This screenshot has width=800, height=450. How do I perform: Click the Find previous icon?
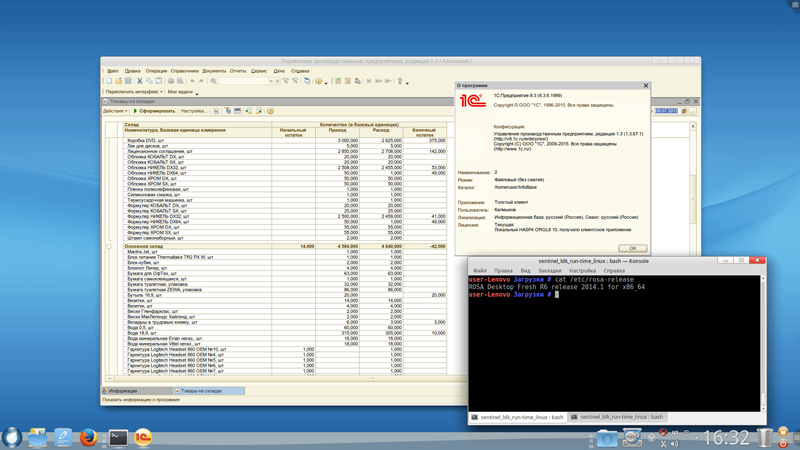point(295,81)
